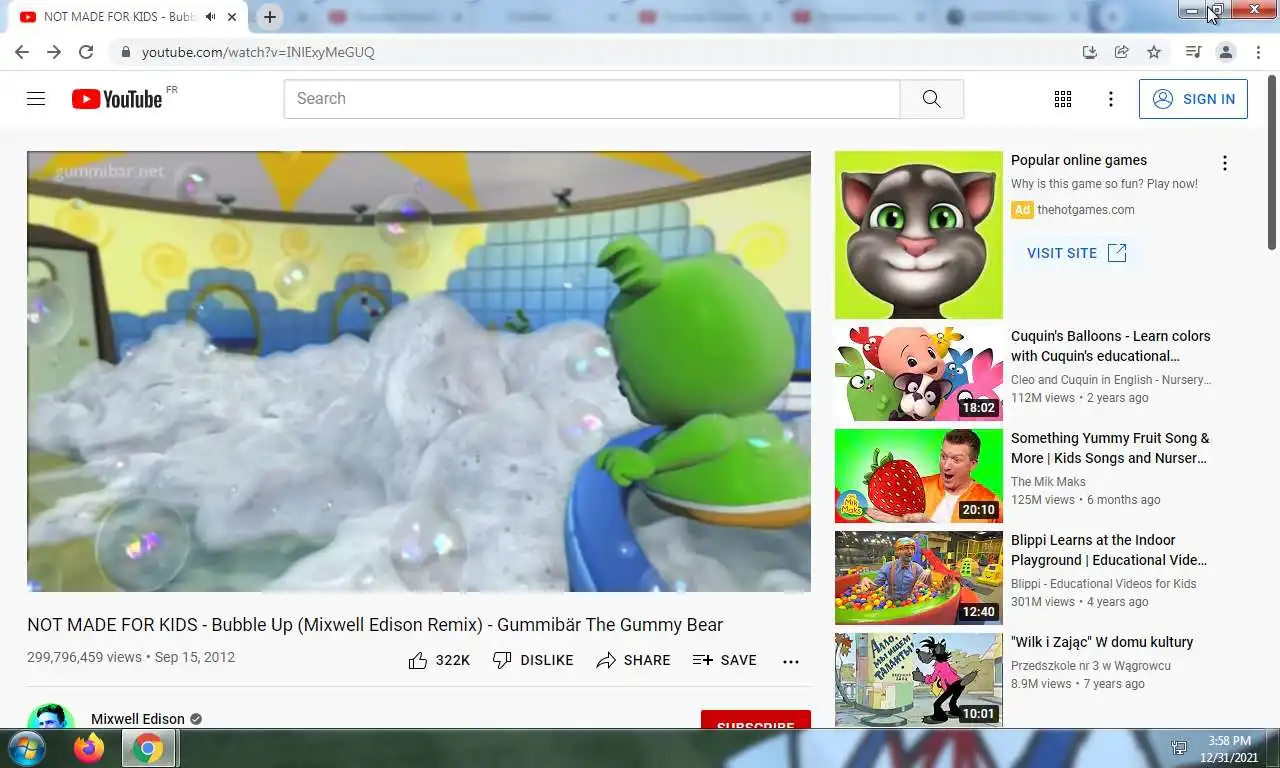Reload the page with refresh icon

pyautogui.click(x=86, y=52)
